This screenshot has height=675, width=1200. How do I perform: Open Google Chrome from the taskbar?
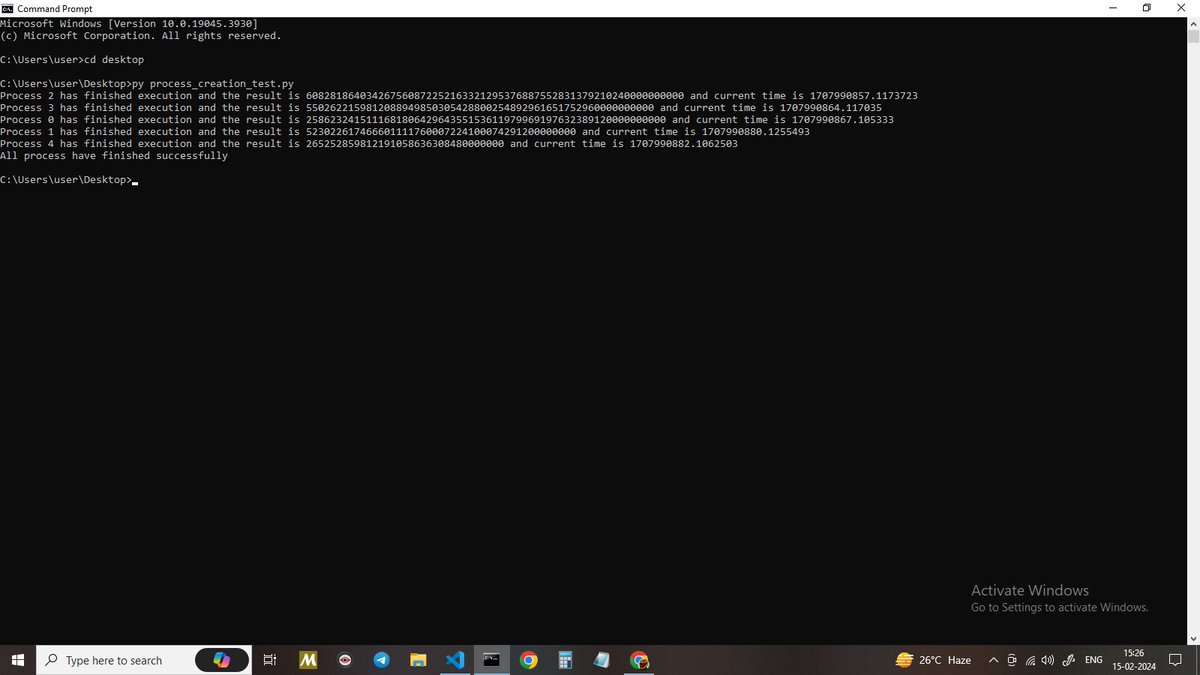pos(529,660)
